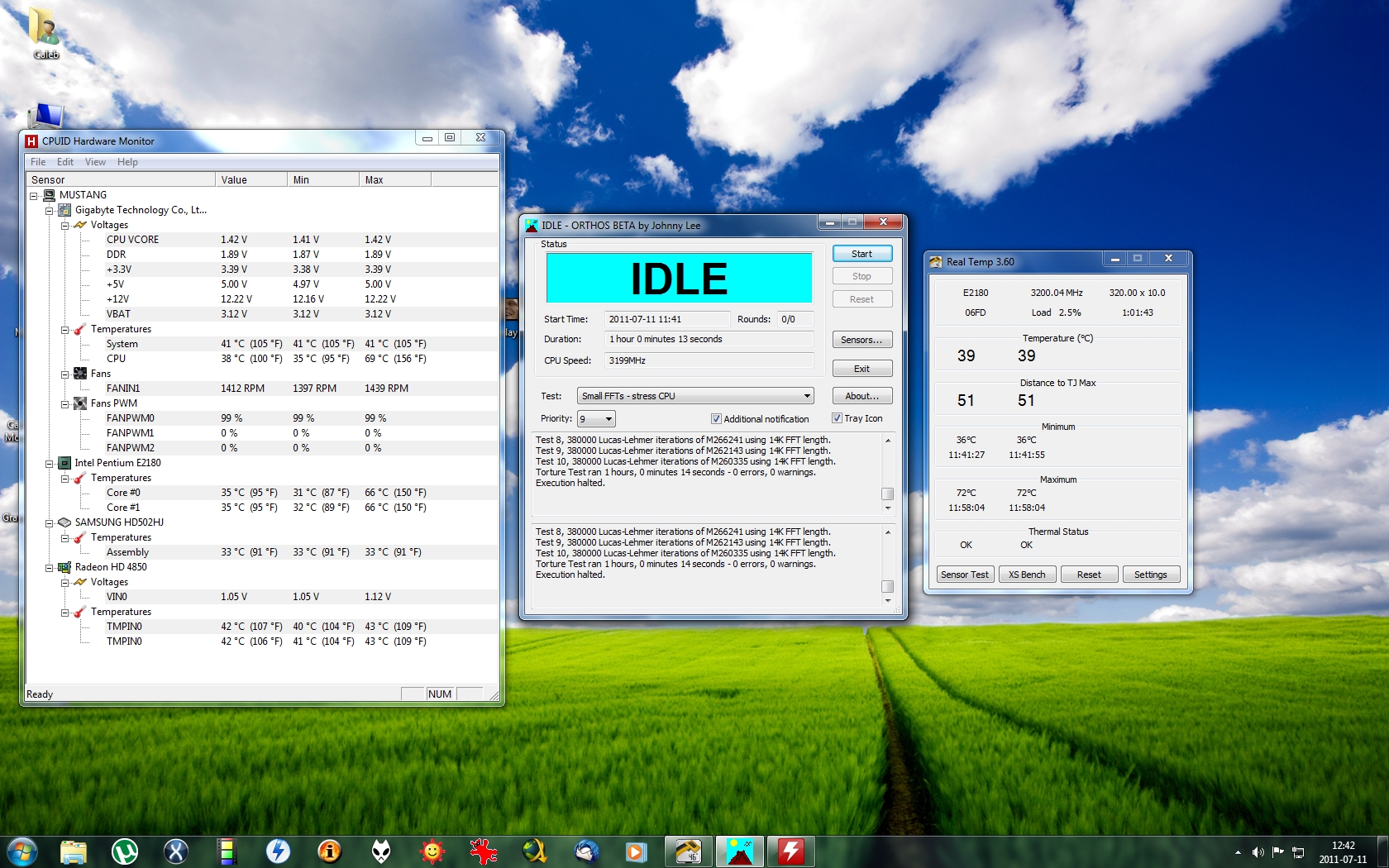1389x868 pixels.
Task: Open the Edit menu in Hardware Monitor
Action: [65, 162]
